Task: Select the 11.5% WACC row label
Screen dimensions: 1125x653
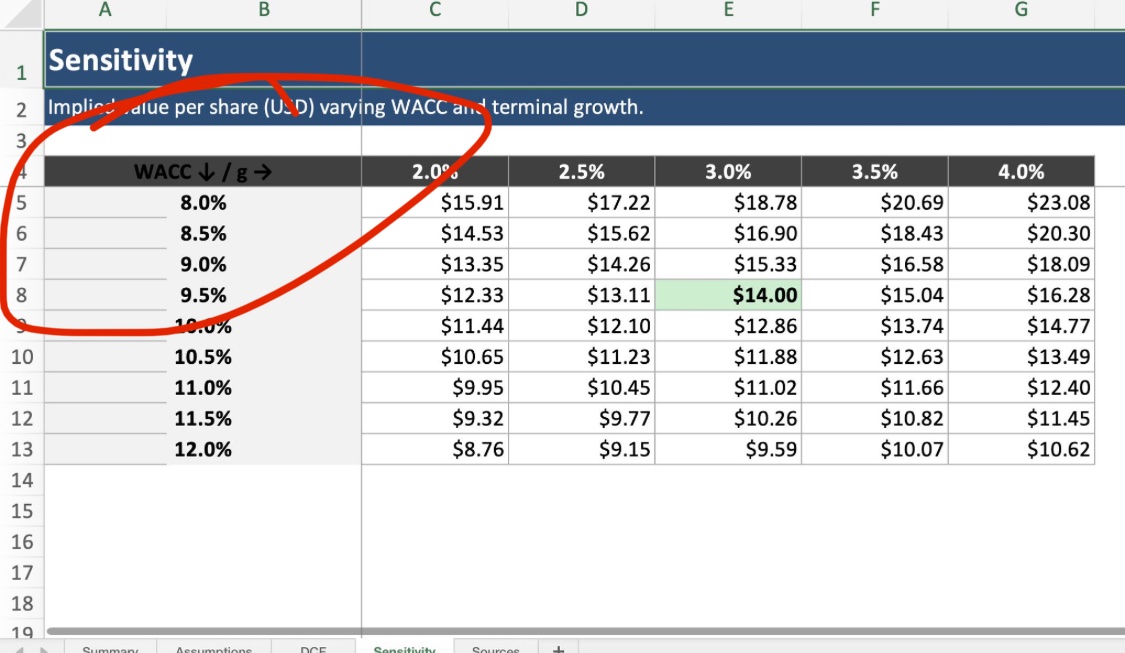Action: point(203,418)
